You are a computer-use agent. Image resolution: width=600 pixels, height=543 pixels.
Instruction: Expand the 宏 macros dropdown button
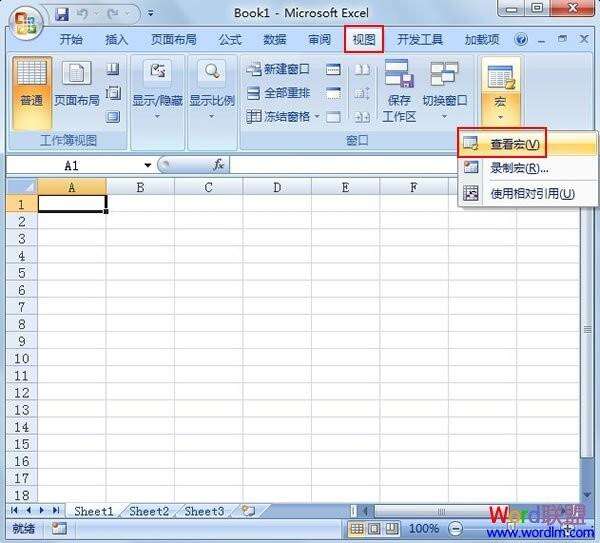tap(501, 92)
